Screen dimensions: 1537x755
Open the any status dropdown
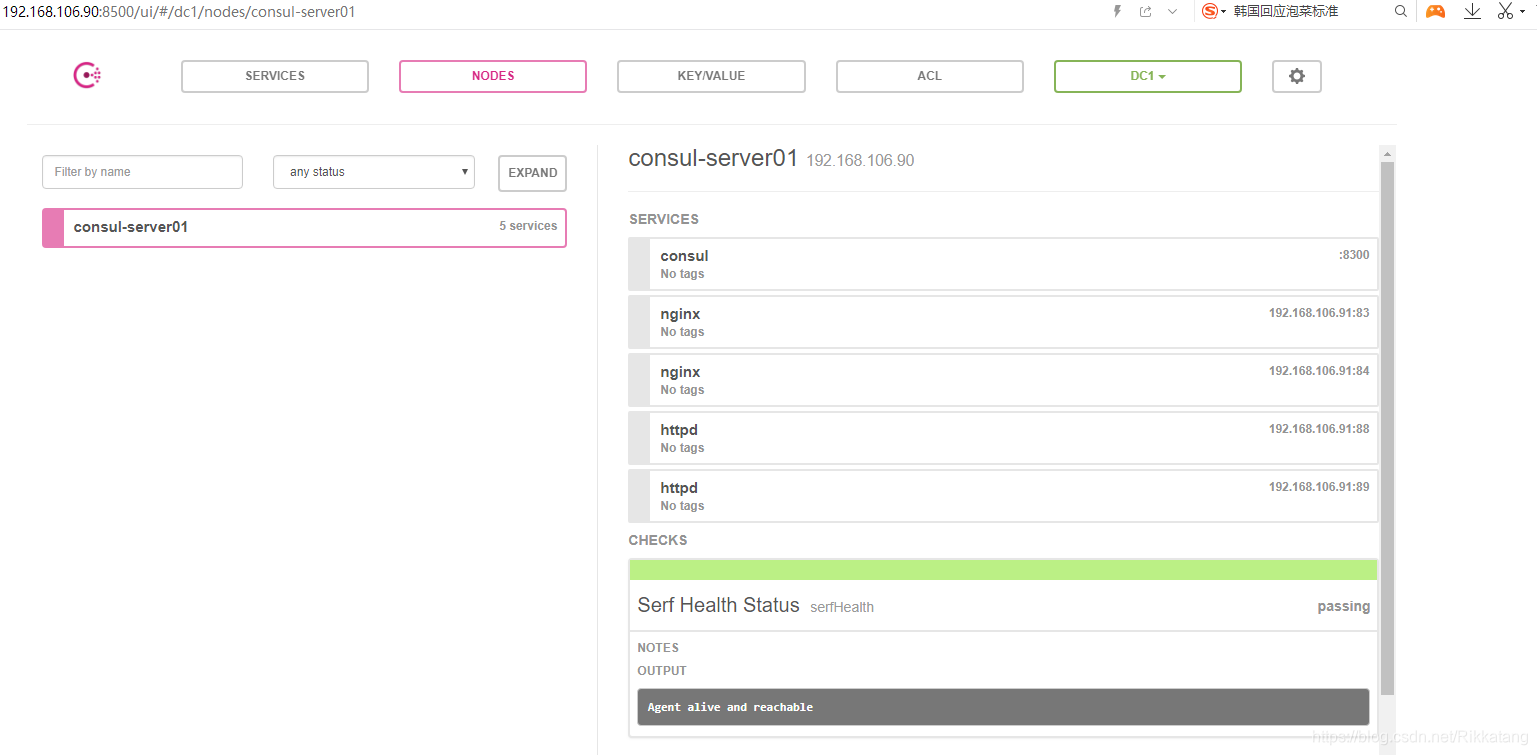(x=374, y=172)
